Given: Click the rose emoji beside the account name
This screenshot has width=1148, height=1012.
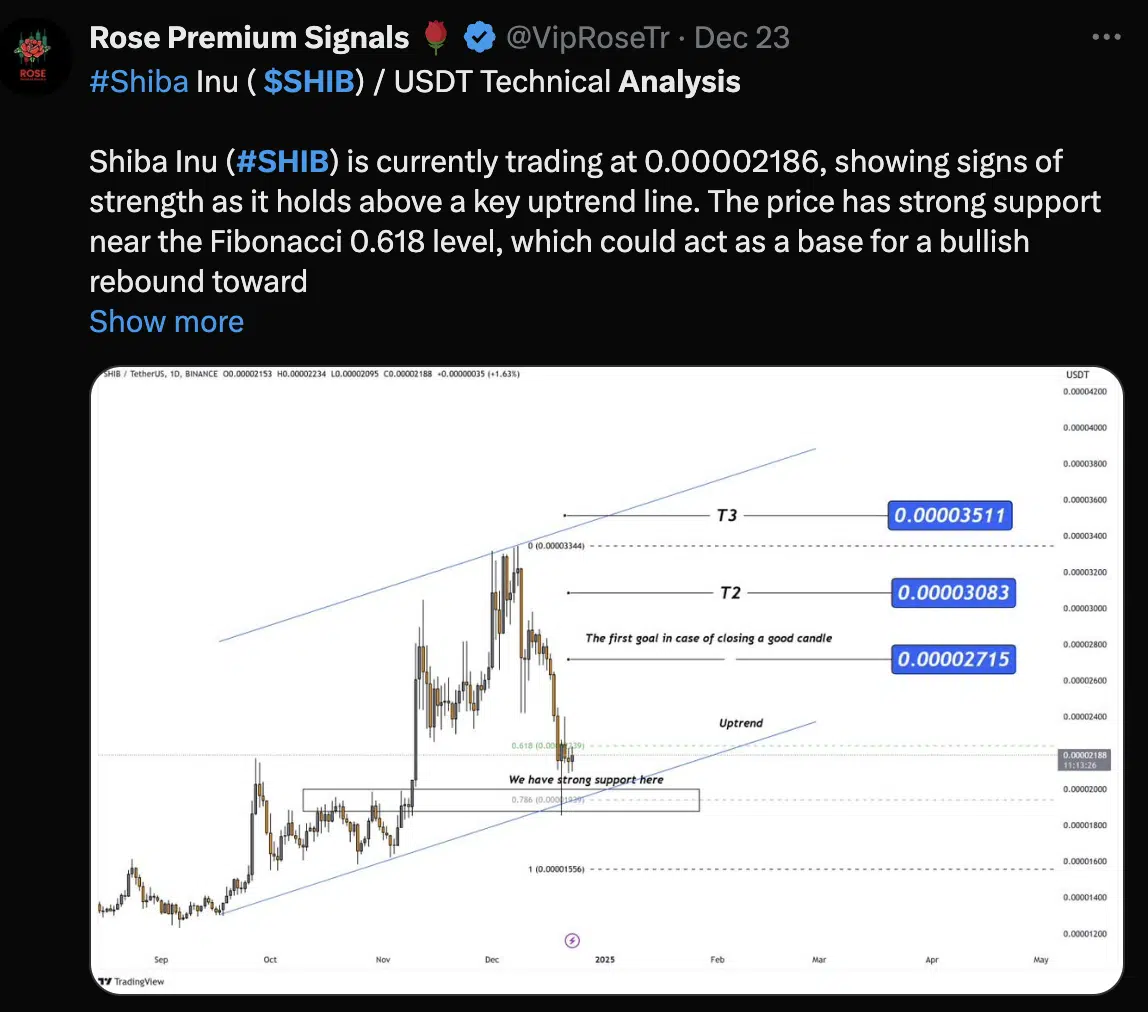Looking at the screenshot, I should (435, 38).
